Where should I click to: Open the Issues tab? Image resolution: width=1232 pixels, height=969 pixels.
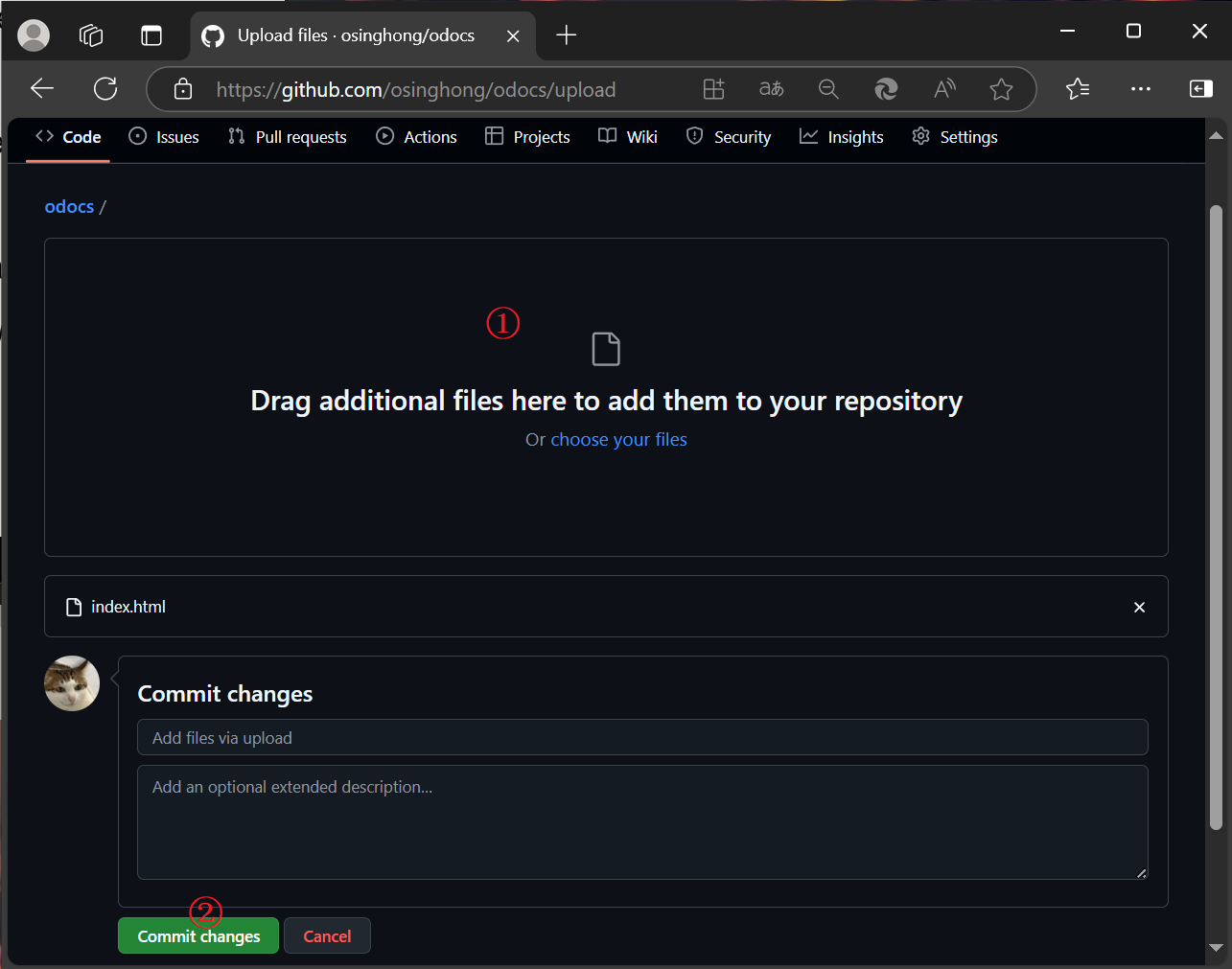click(164, 137)
